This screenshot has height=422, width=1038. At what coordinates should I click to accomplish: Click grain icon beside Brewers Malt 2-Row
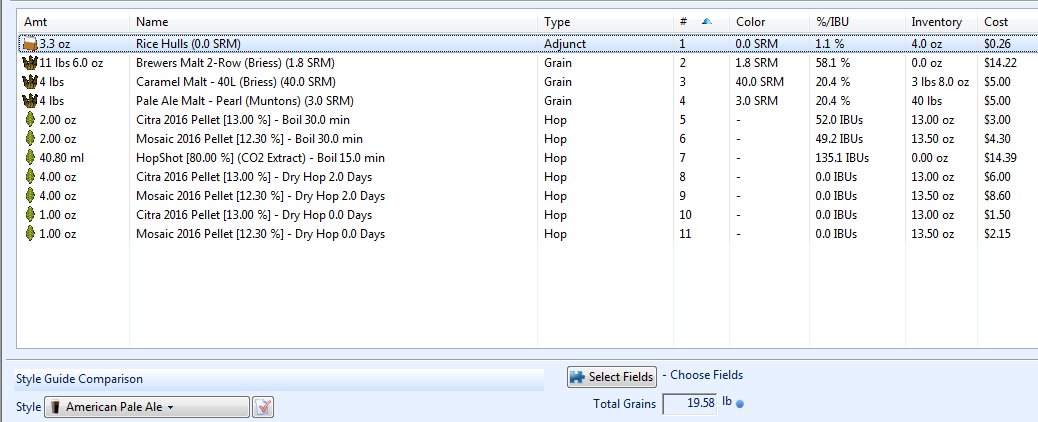click(30, 64)
